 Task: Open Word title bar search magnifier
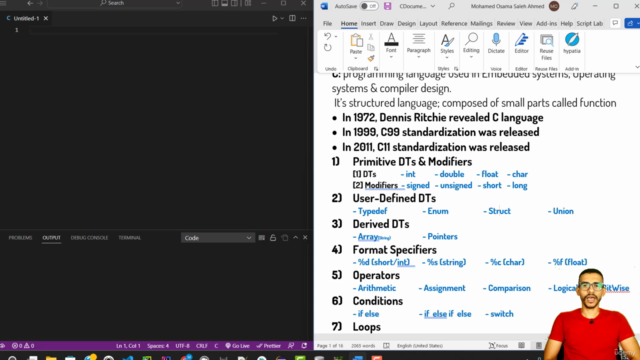point(451,6)
